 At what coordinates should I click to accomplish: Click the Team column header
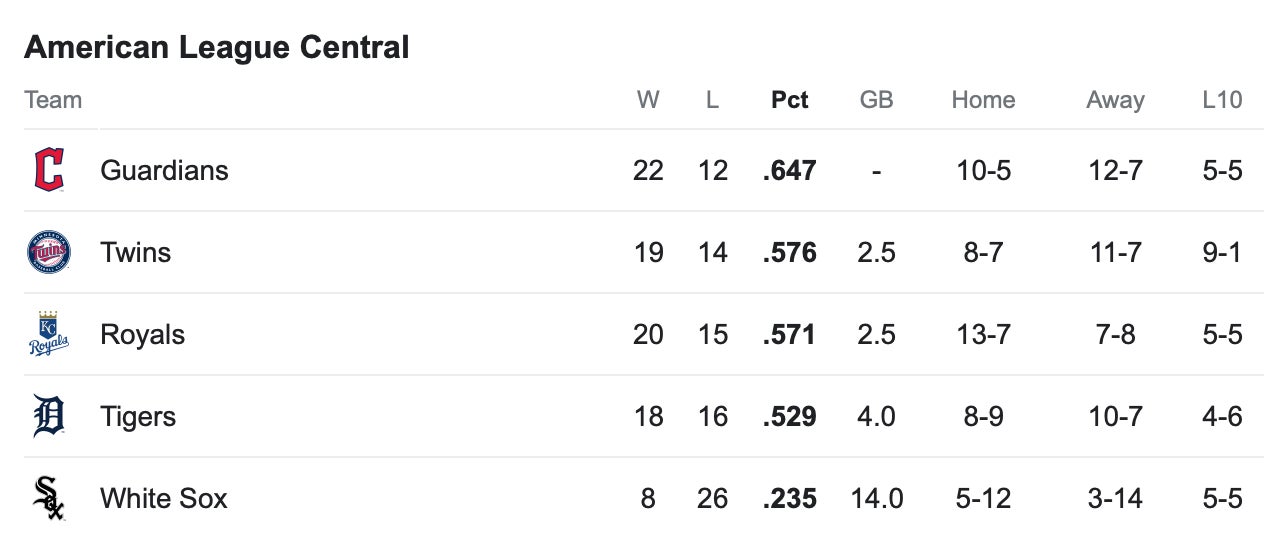tap(53, 100)
